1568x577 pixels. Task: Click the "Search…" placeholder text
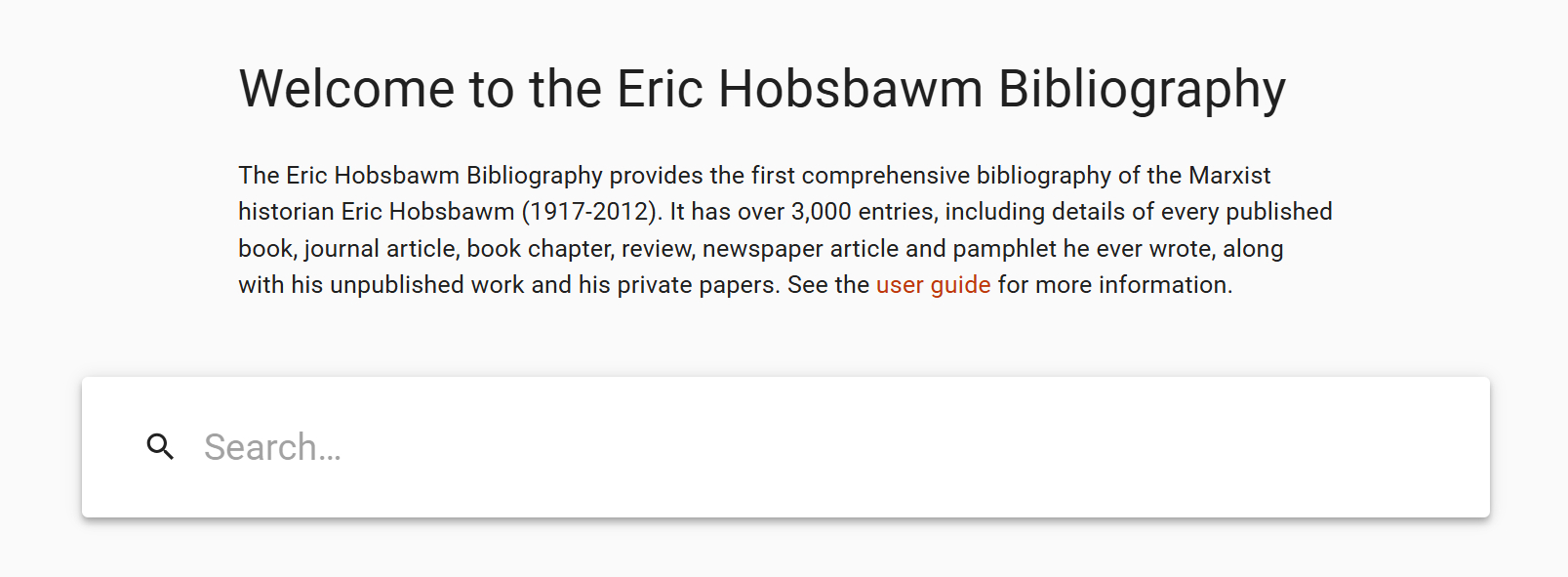point(272,447)
